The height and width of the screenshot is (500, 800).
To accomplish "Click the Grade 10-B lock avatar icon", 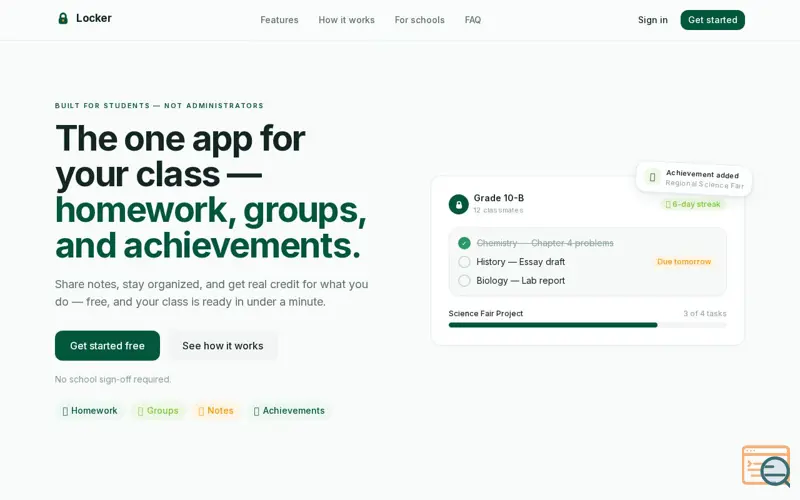I will (458, 204).
